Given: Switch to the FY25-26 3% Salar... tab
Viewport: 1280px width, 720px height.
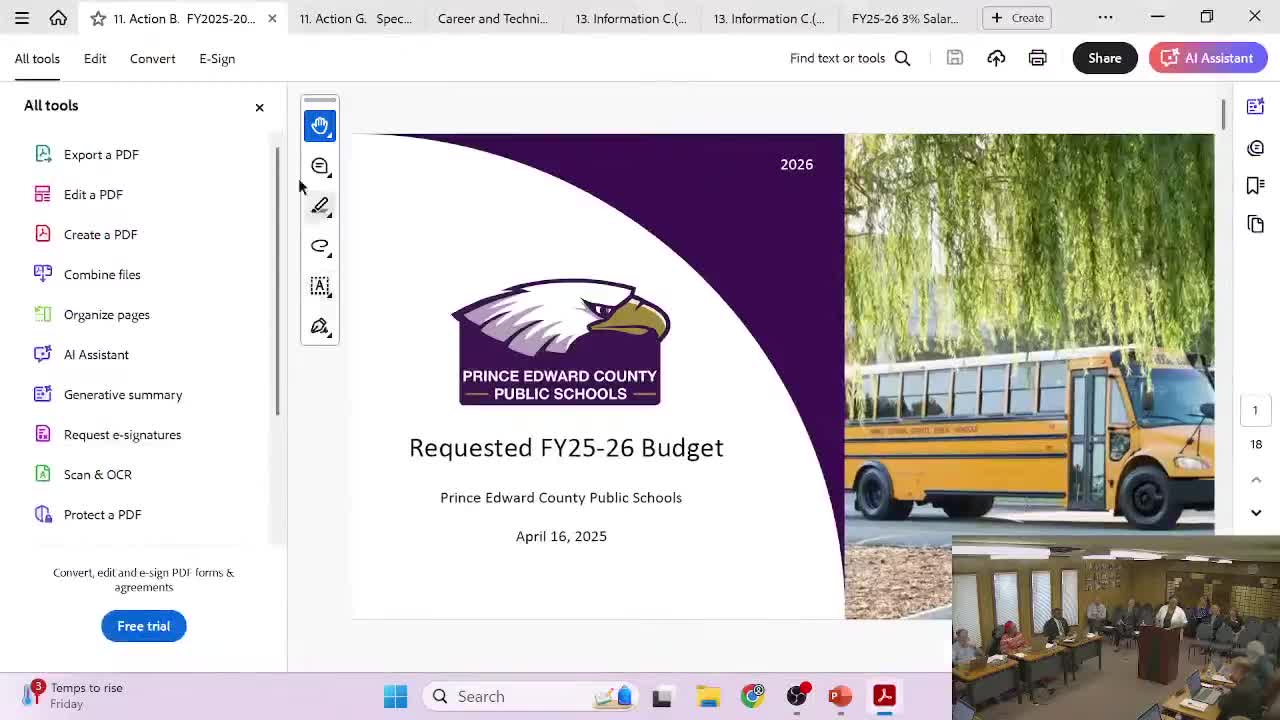Looking at the screenshot, I should pyautogui.click(x=905, y=18).
